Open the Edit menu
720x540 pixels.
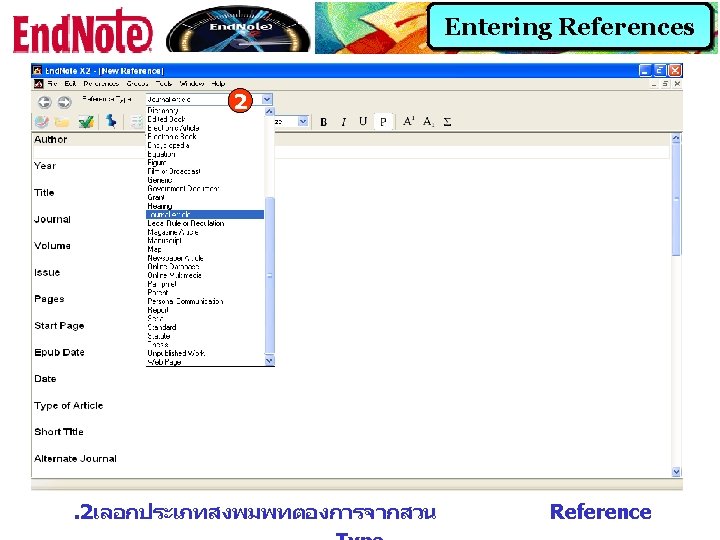pos(70,84)
